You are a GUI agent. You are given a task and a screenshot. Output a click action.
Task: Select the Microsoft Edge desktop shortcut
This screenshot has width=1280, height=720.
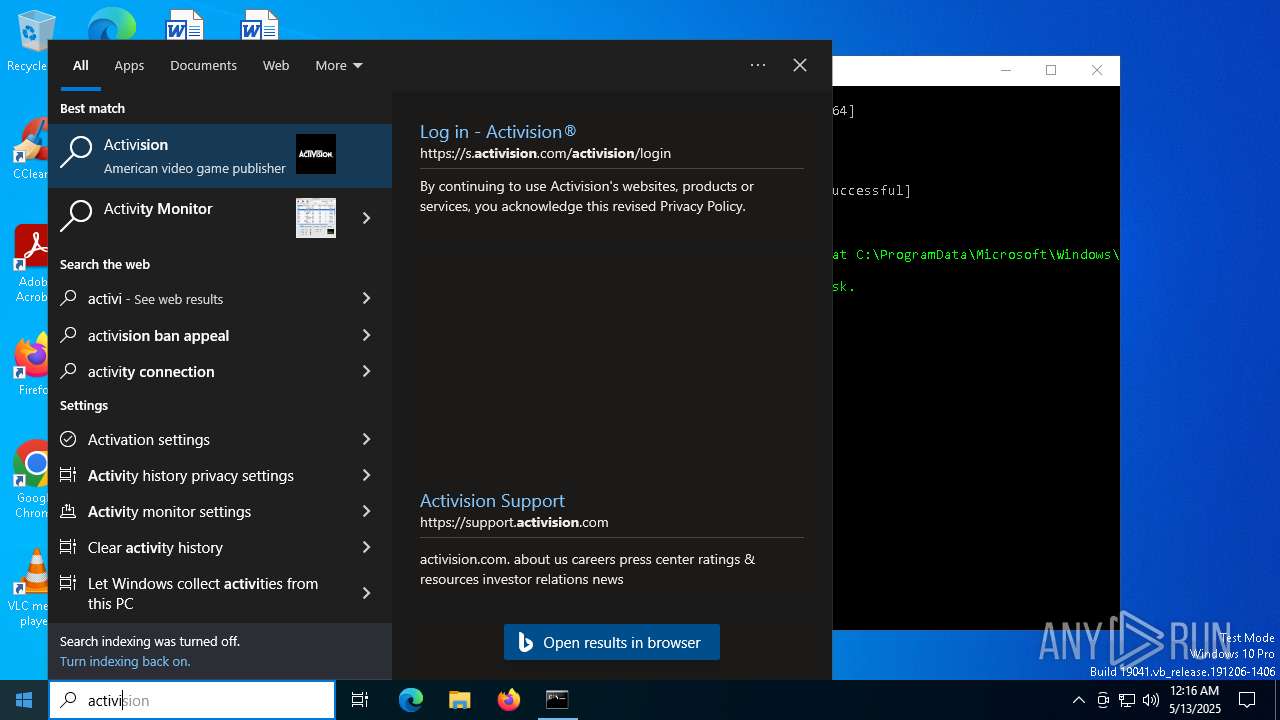(x=111, y=24)
